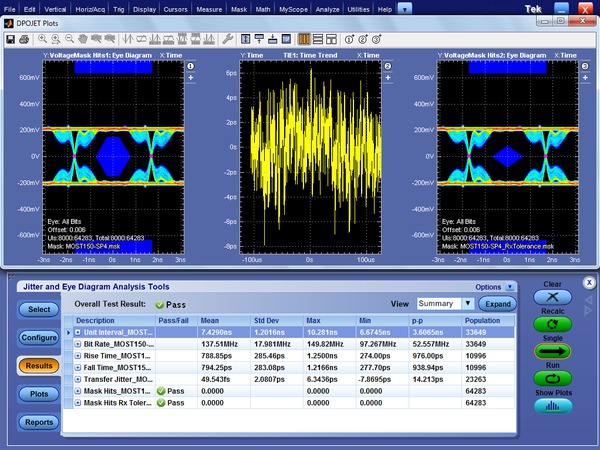This screenshot has width=600, height=450.
Task: Select the zoom out magnifier tool
Action: 69,39
